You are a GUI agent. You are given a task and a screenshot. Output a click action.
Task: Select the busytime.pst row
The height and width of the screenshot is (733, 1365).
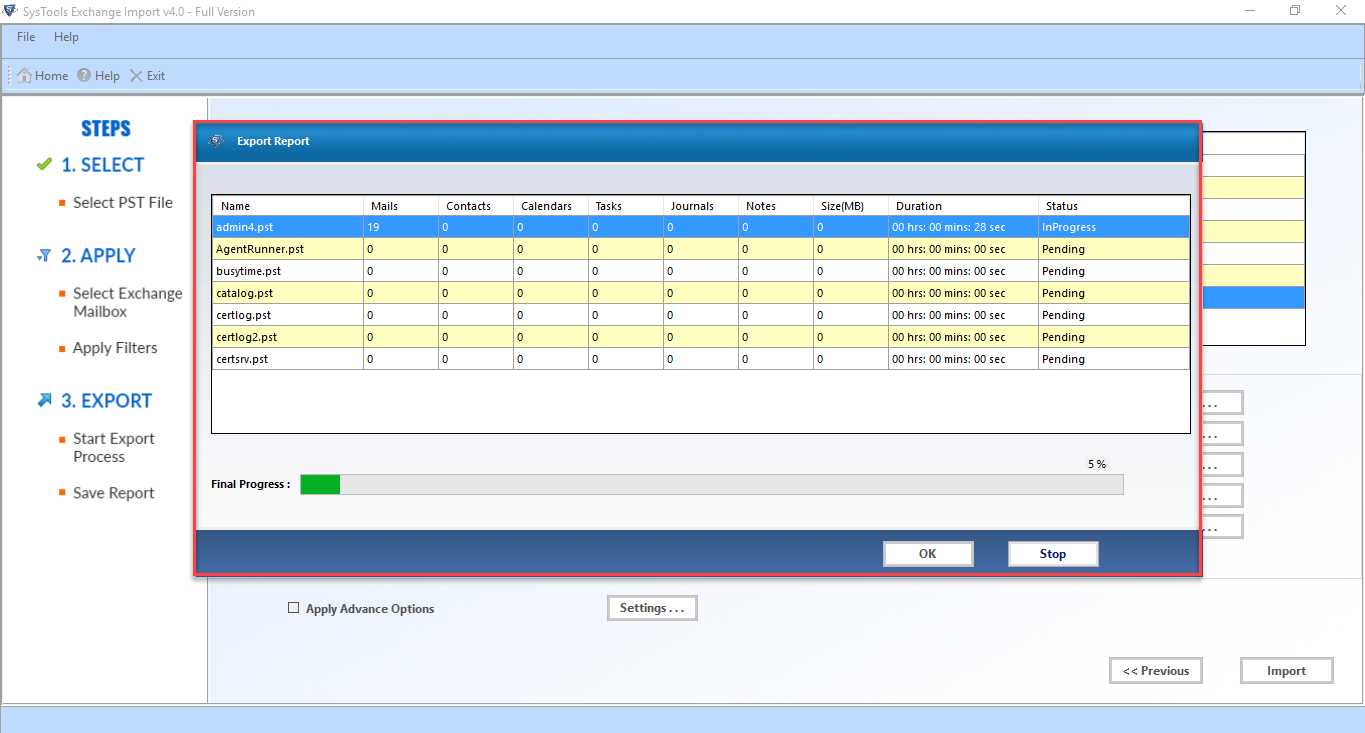pyautogui.click(x=701, y=271)
